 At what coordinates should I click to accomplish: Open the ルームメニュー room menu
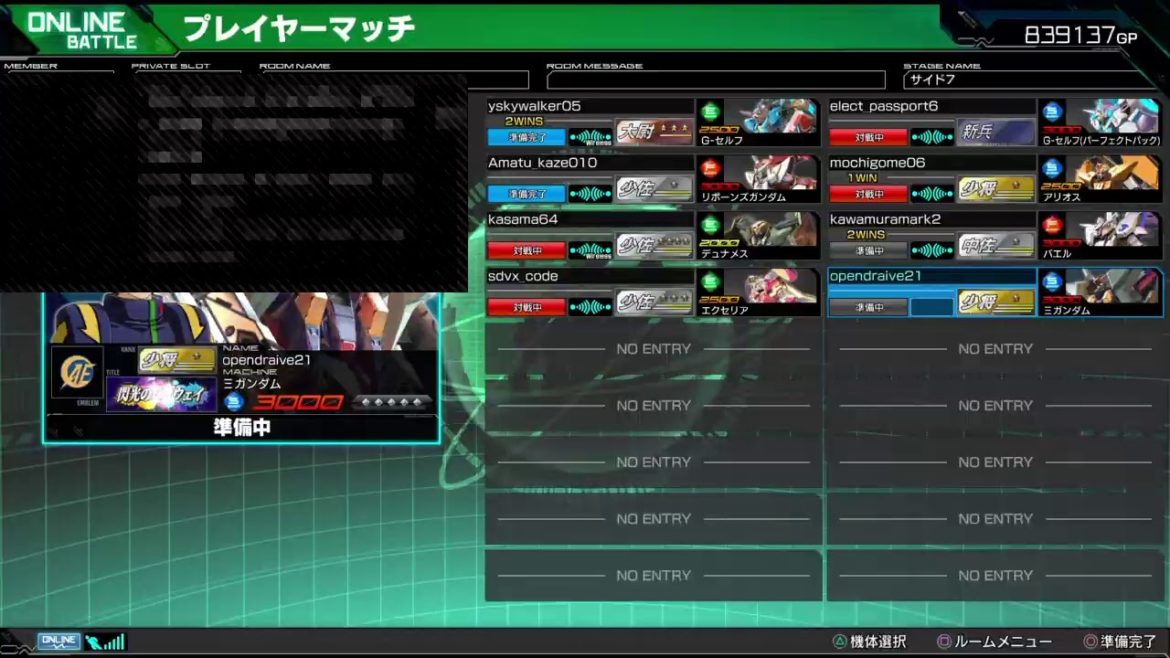[993, 642]
